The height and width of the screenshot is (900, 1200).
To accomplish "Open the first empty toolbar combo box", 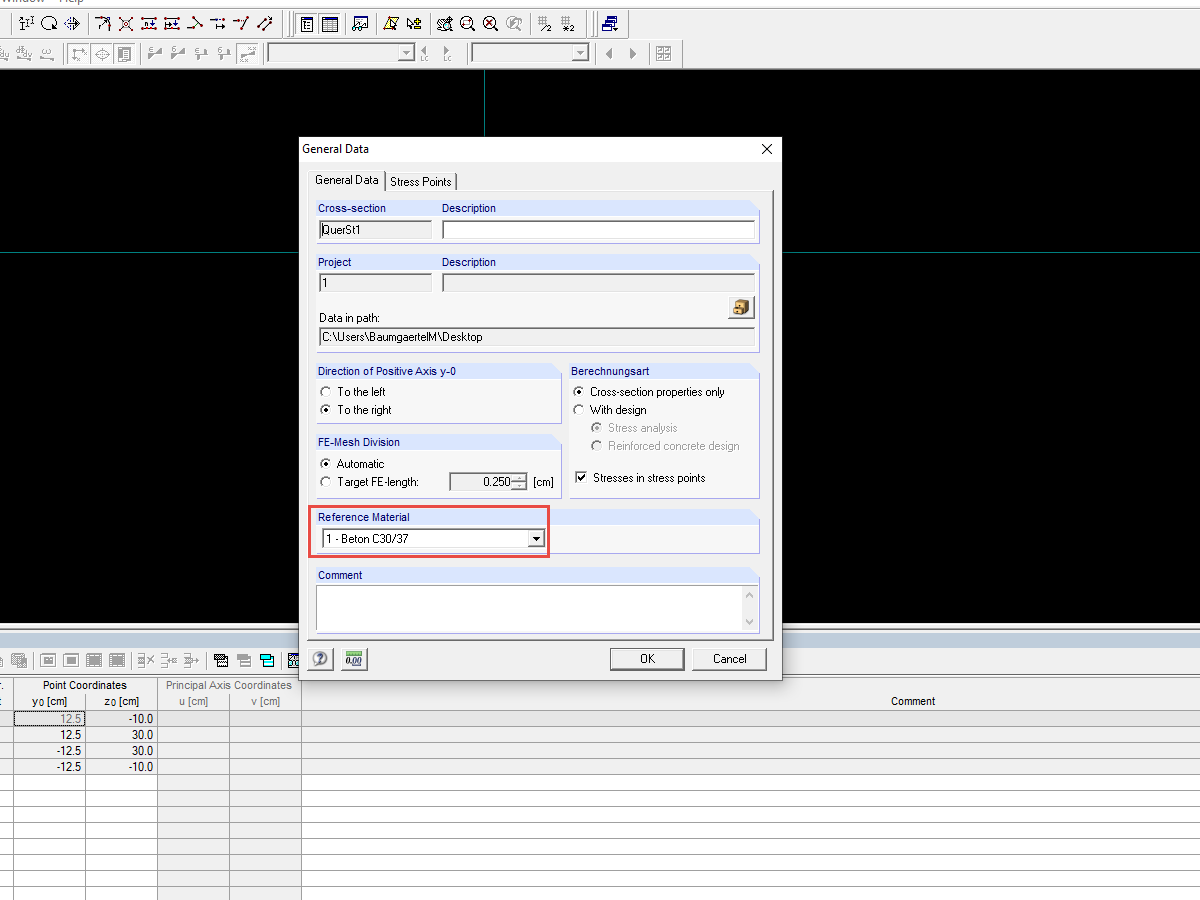I will (x=340, y=53).
